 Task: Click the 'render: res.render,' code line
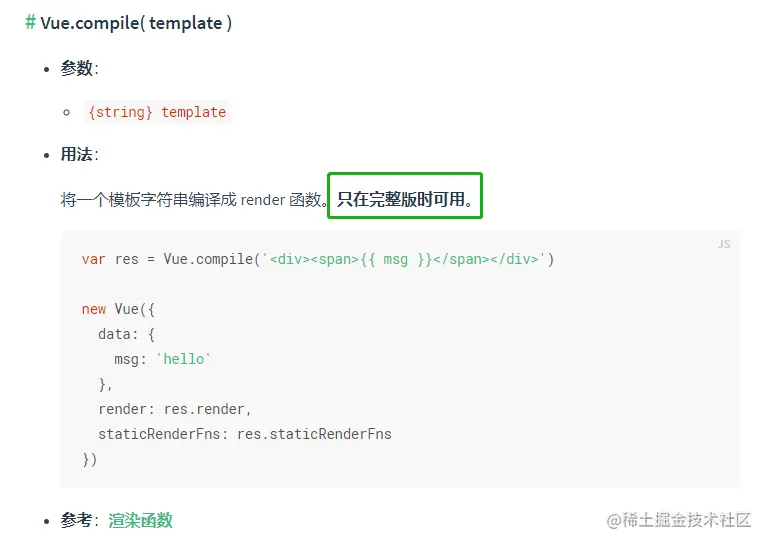174,409
